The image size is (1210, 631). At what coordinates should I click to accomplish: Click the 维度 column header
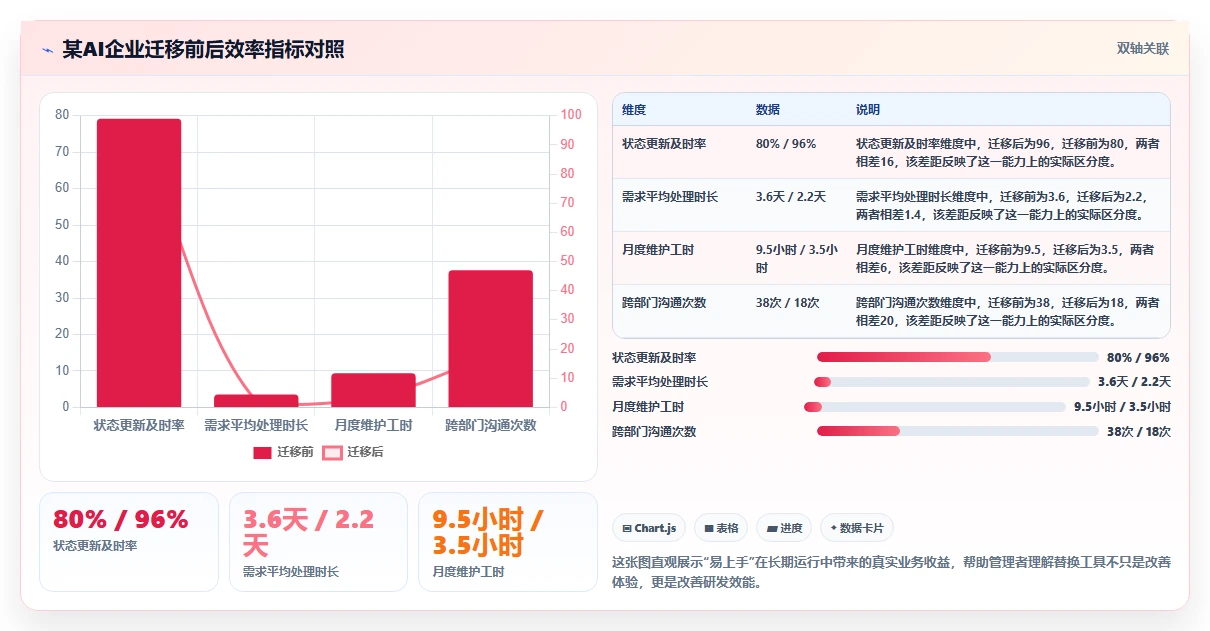pyautogui.click(x=634, y=110)
